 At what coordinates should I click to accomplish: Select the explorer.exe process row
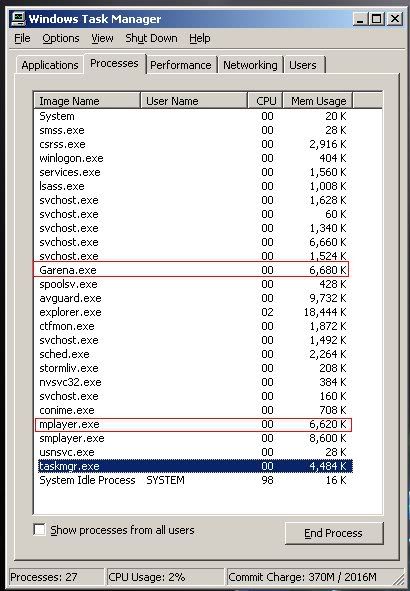pos(193,312)
